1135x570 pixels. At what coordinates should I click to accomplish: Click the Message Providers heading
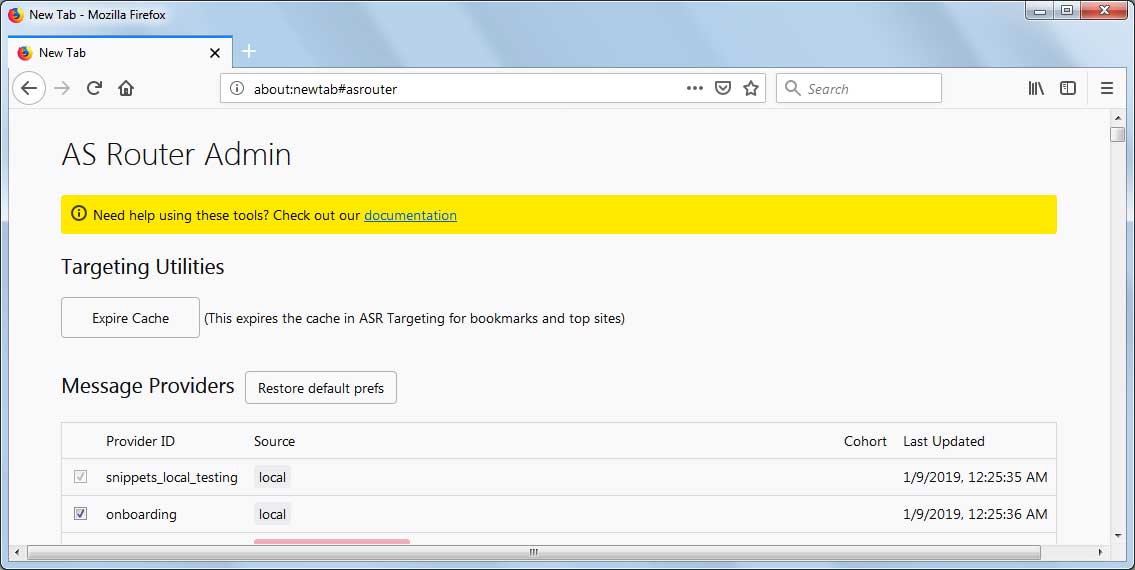click(x=148, y=386)
